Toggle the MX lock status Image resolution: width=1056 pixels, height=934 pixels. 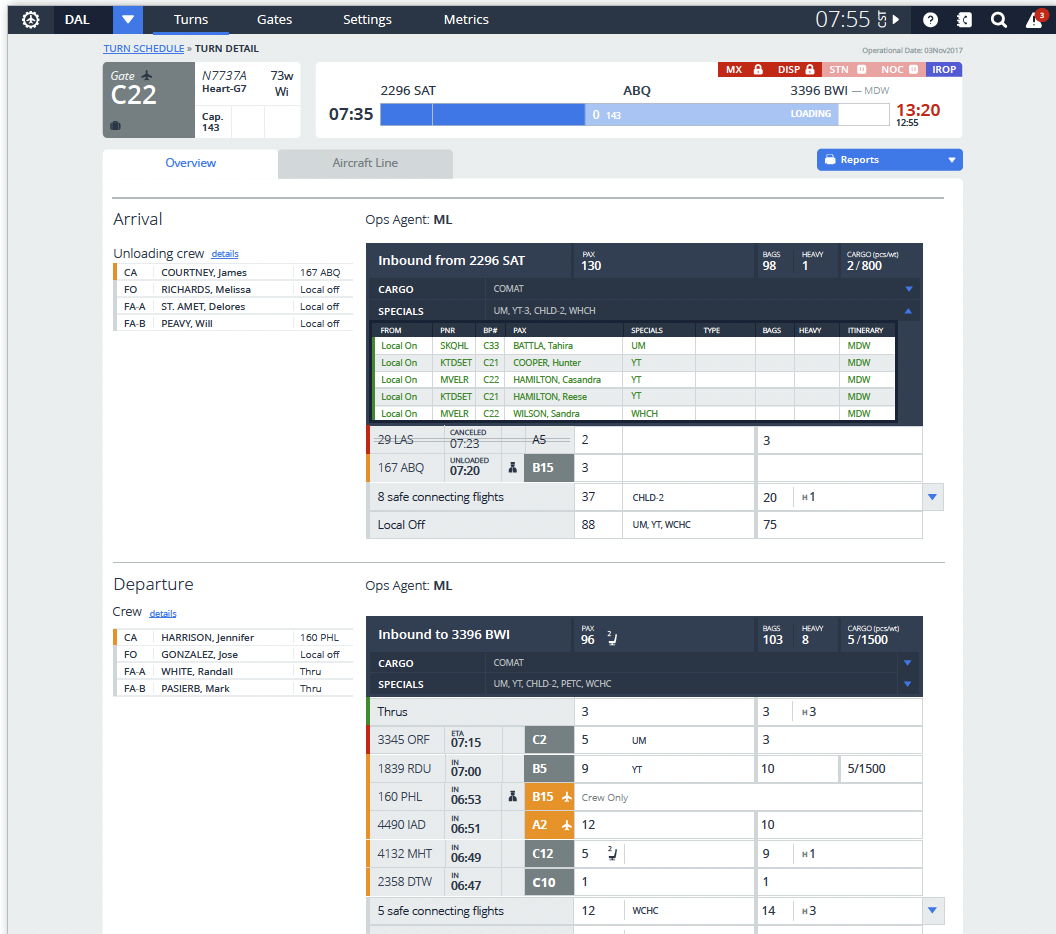coord(743,70)
